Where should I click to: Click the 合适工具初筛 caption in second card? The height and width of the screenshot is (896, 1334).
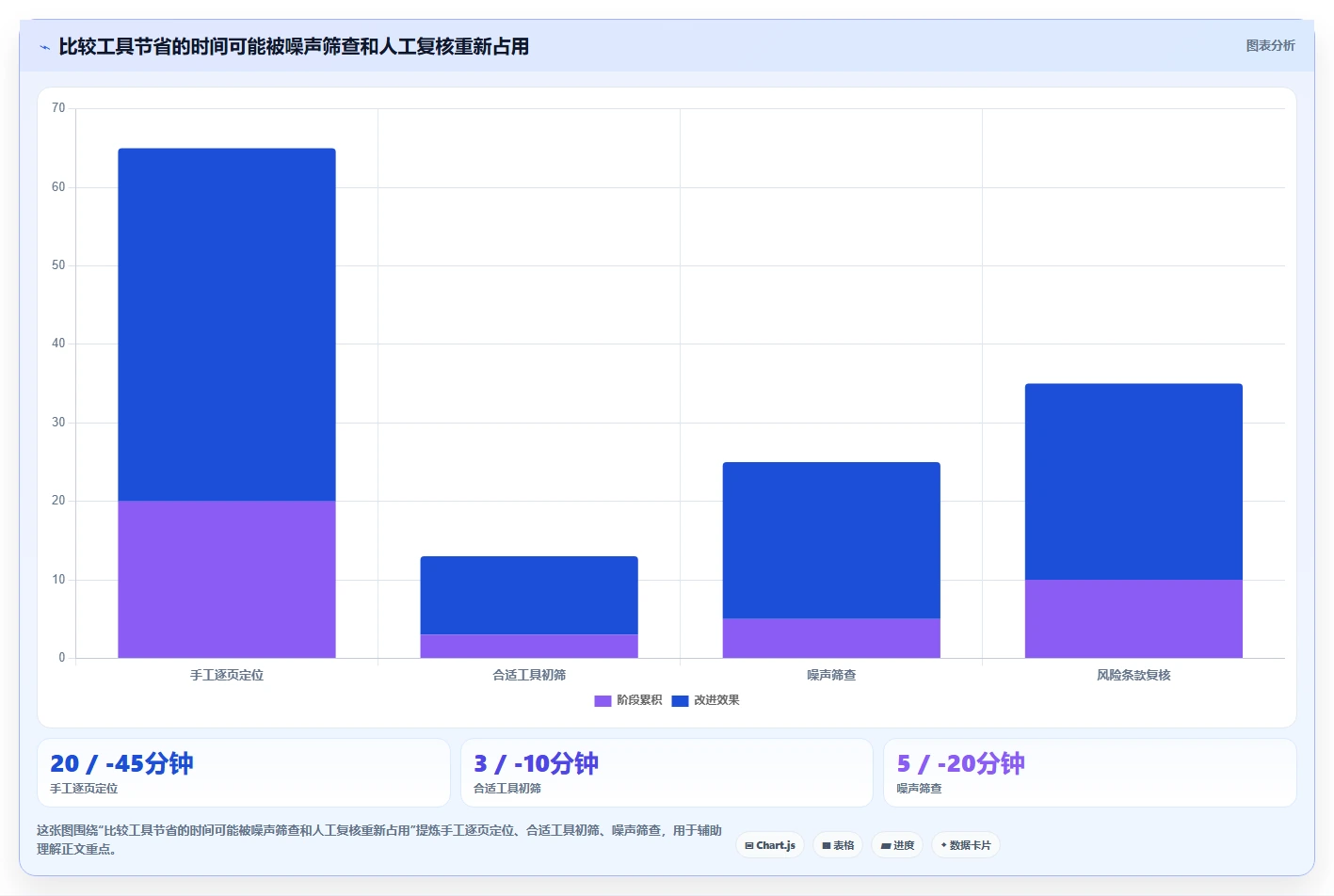coord(507,789)
